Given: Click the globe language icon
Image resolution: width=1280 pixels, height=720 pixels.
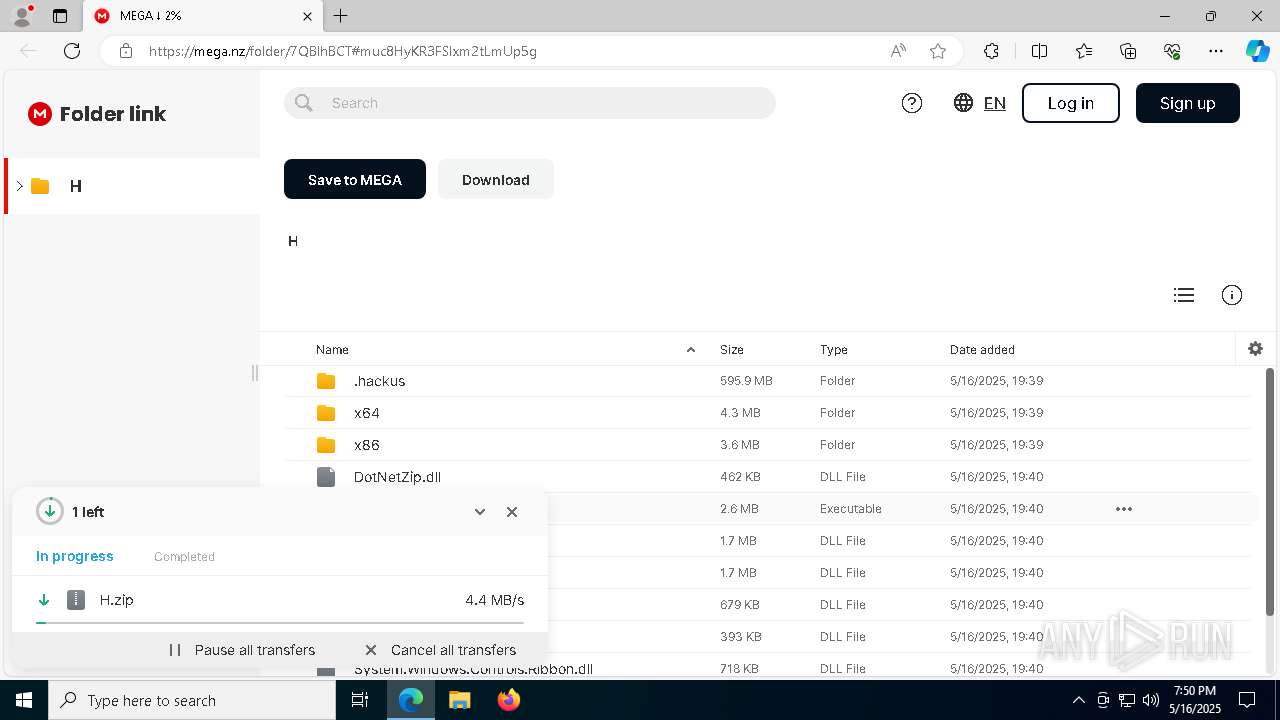Looking at the screenshot, I should pos(963,103).
